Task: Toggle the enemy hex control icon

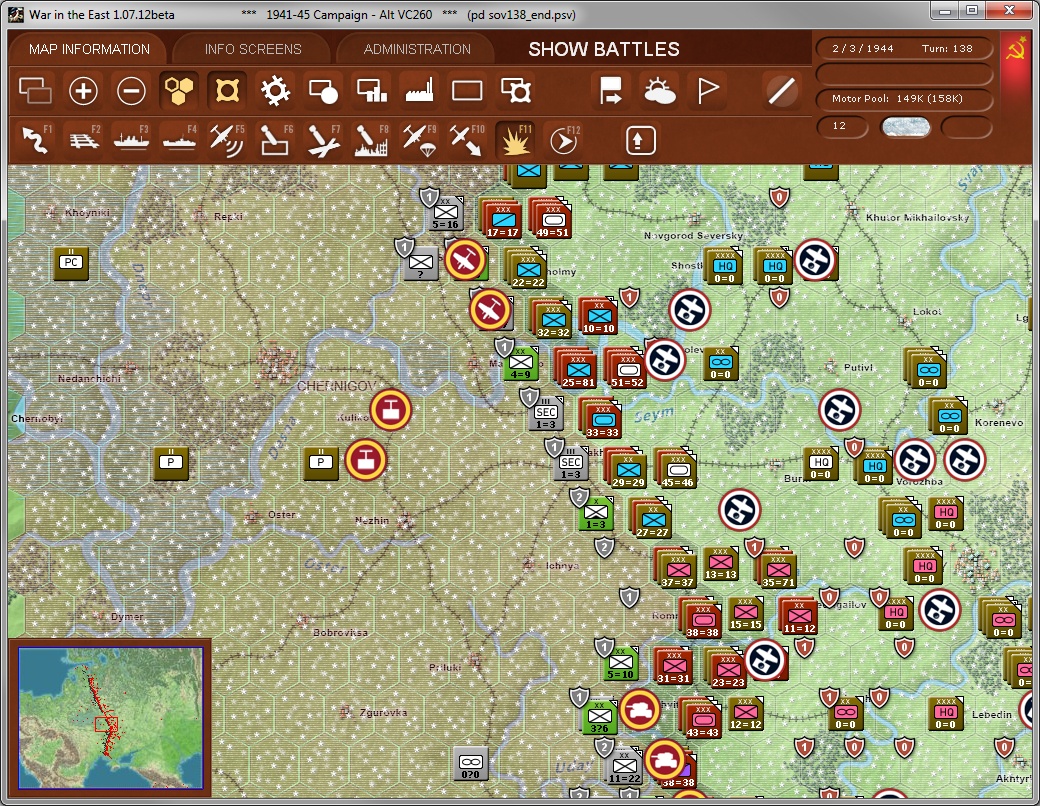Action: 227,90
